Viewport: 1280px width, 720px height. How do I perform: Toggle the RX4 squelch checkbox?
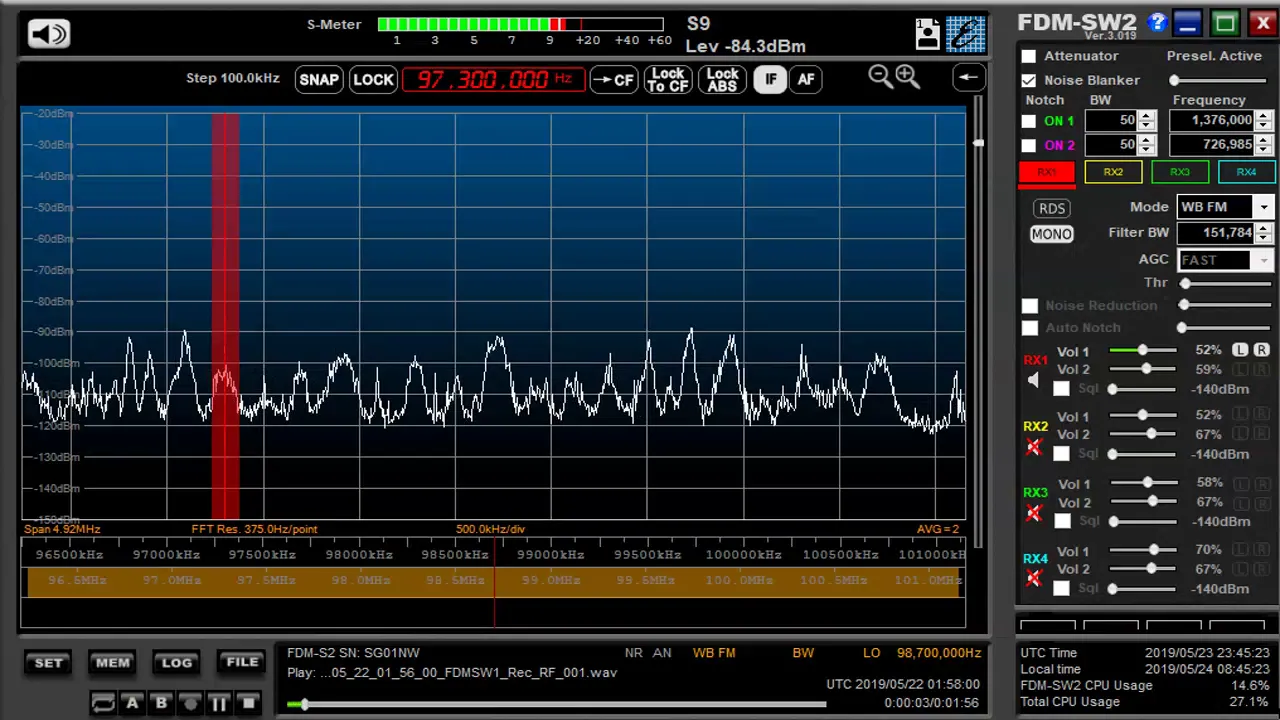tap(1061, 588)
